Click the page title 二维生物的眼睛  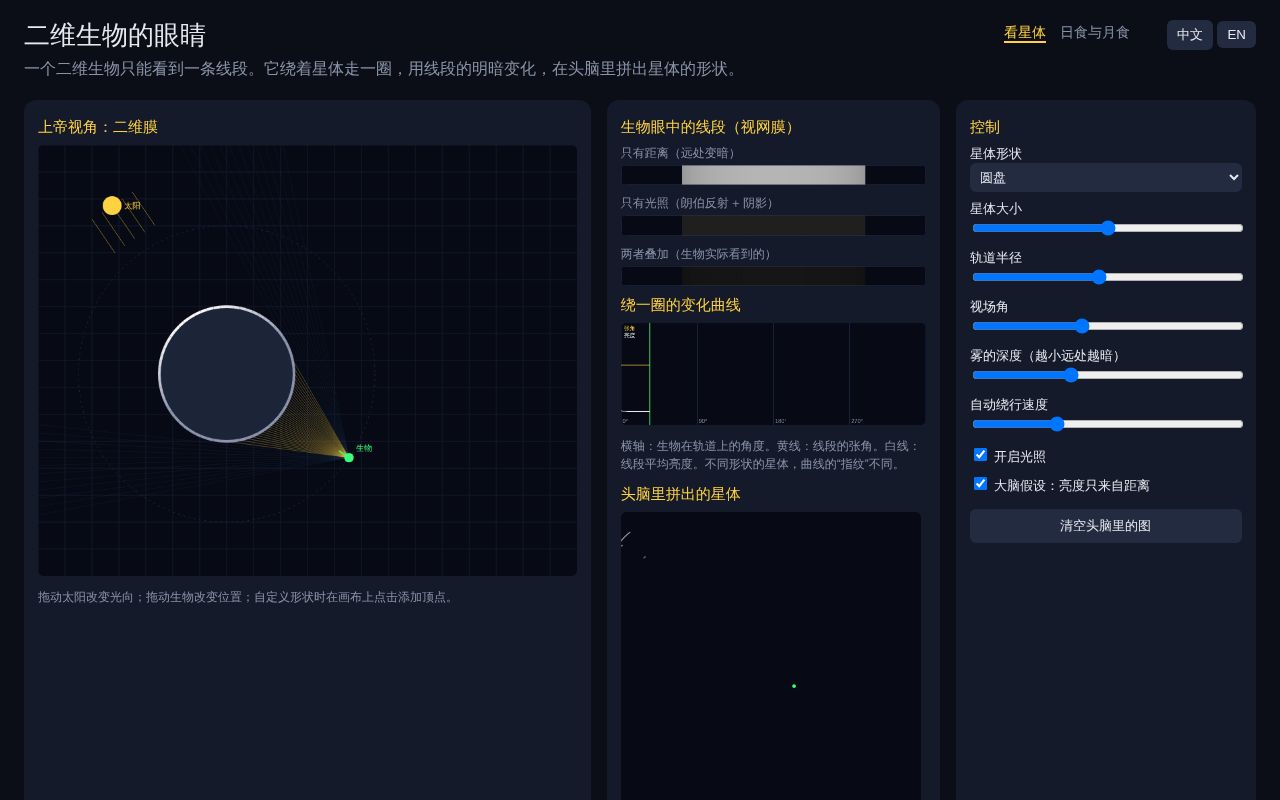coord(115,36)
